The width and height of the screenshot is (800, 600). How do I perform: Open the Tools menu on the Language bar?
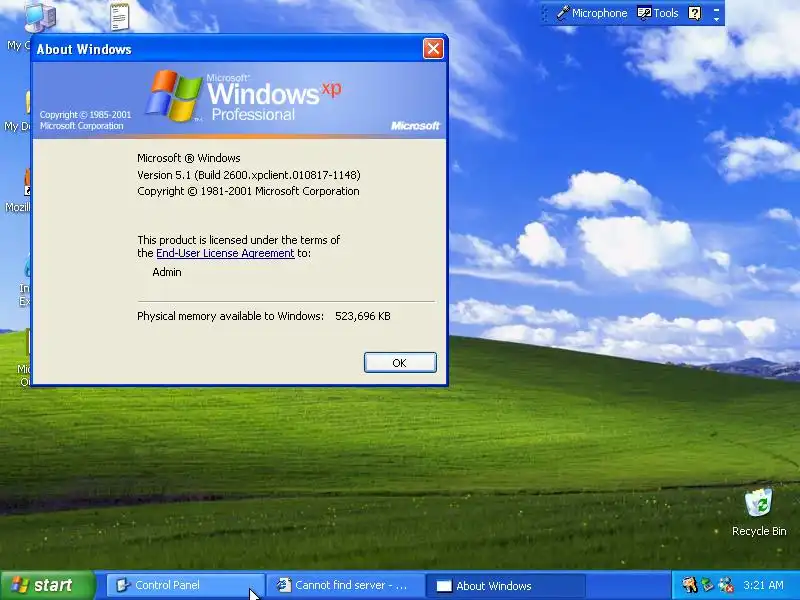pyautogui.click(x=658, y=13)
